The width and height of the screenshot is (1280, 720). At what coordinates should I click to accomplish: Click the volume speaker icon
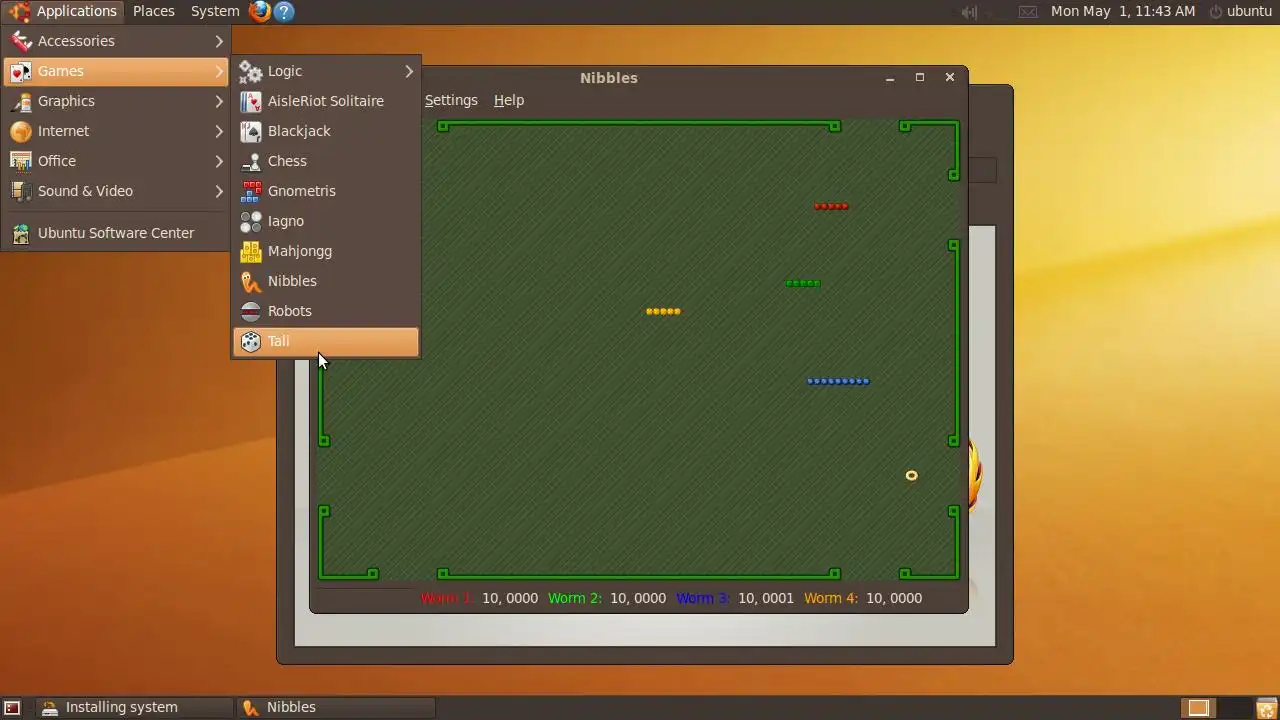[969, 12]
